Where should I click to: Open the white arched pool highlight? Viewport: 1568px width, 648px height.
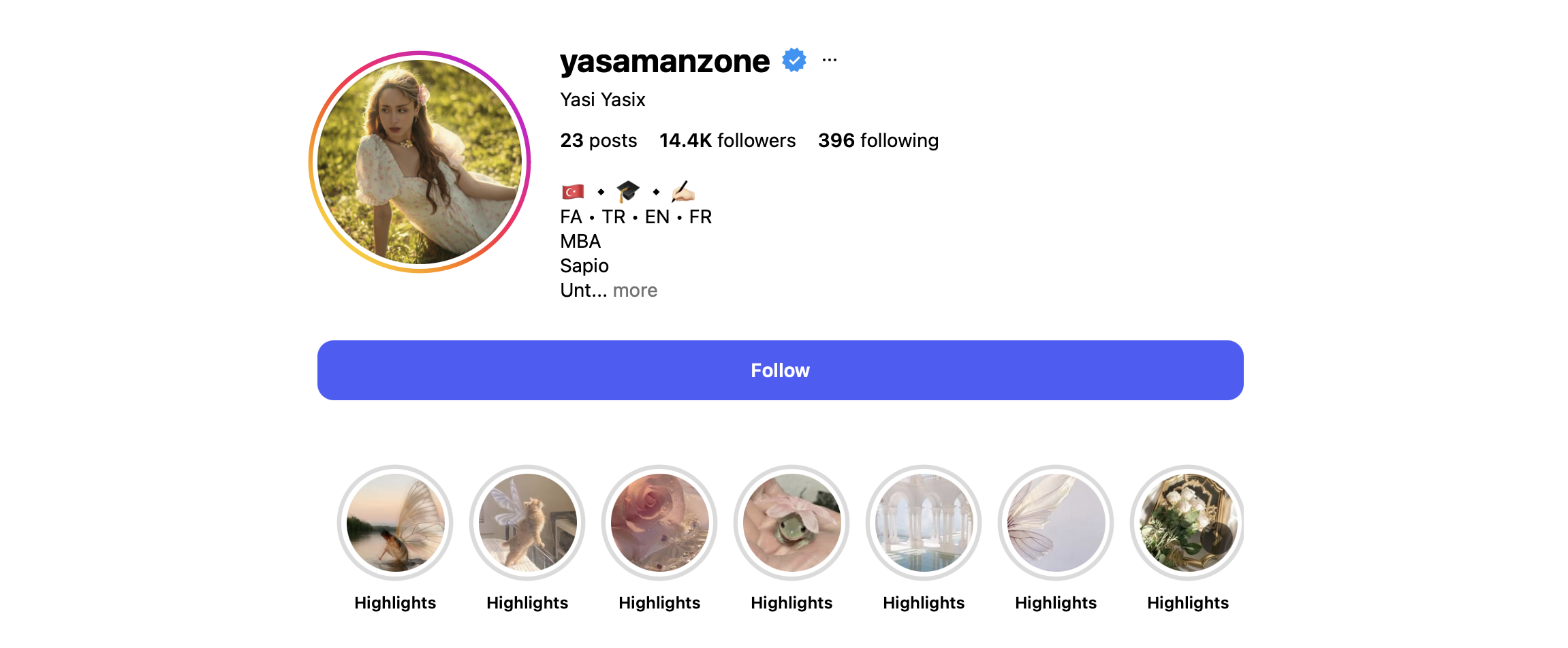(924, 523)
